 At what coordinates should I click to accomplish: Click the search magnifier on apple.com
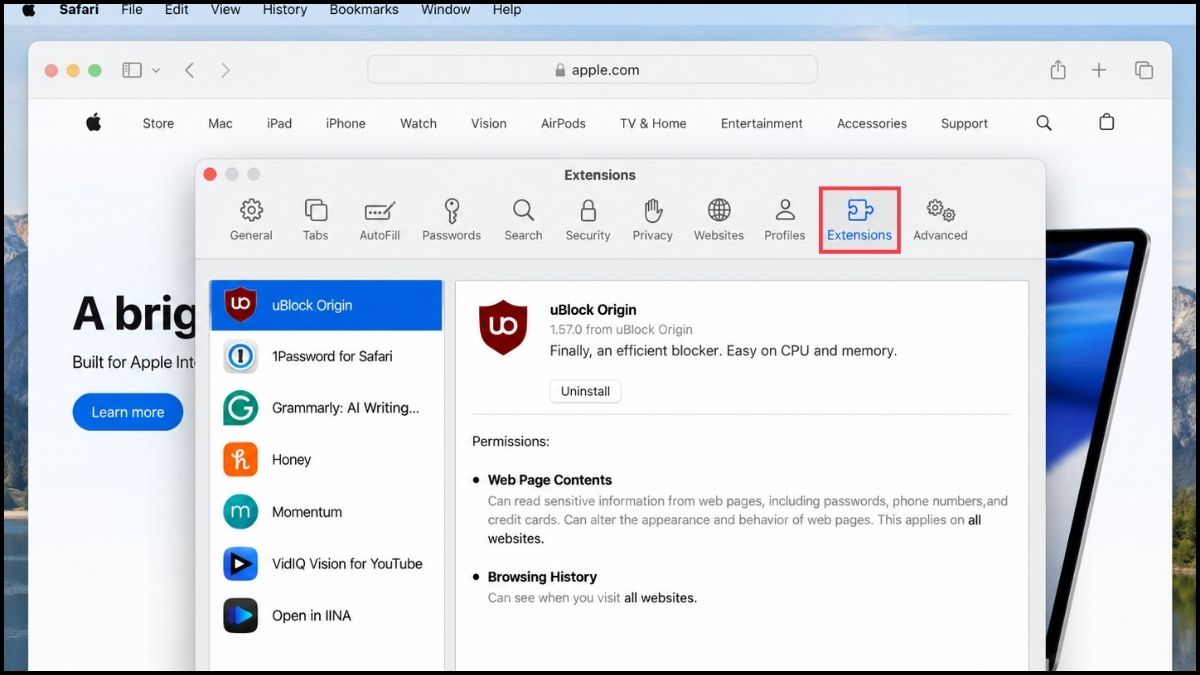point(1044,123)
